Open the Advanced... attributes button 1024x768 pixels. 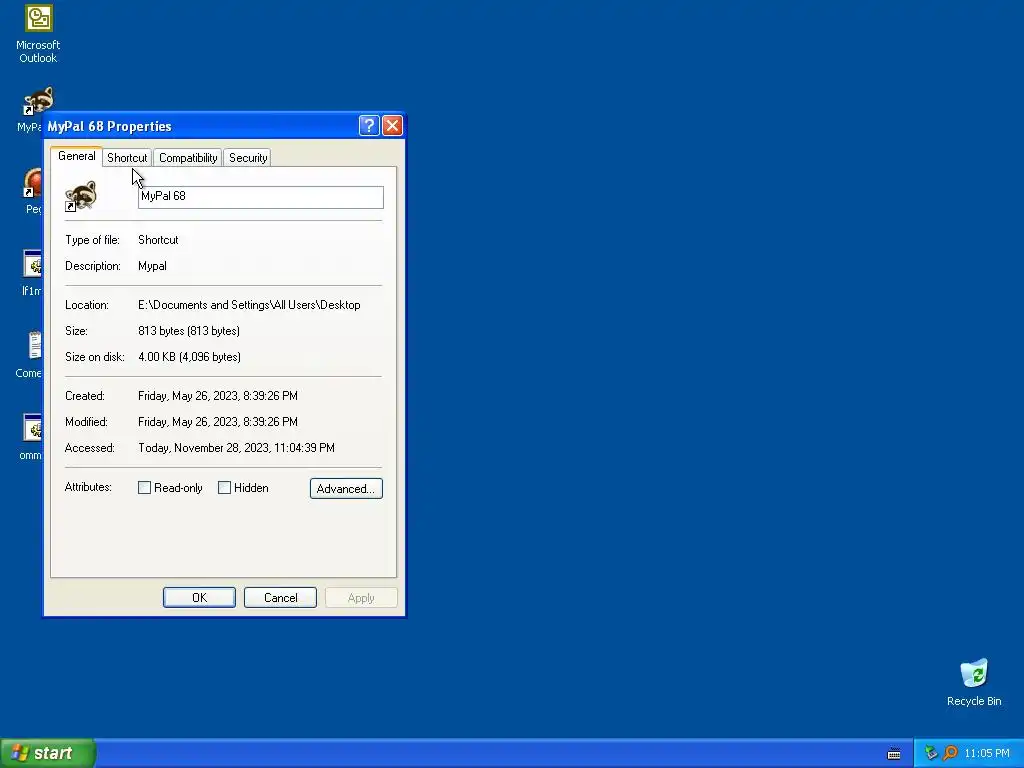[x=346, y=488]
